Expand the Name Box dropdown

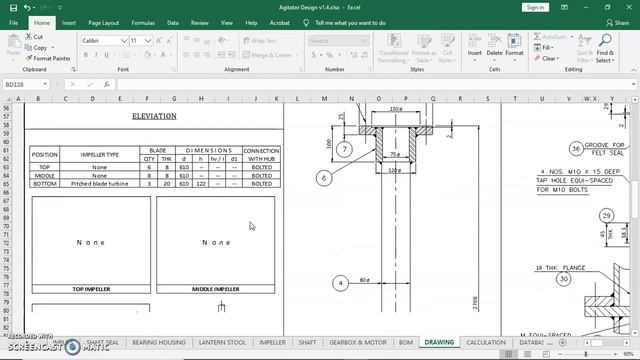pos(45,84)
